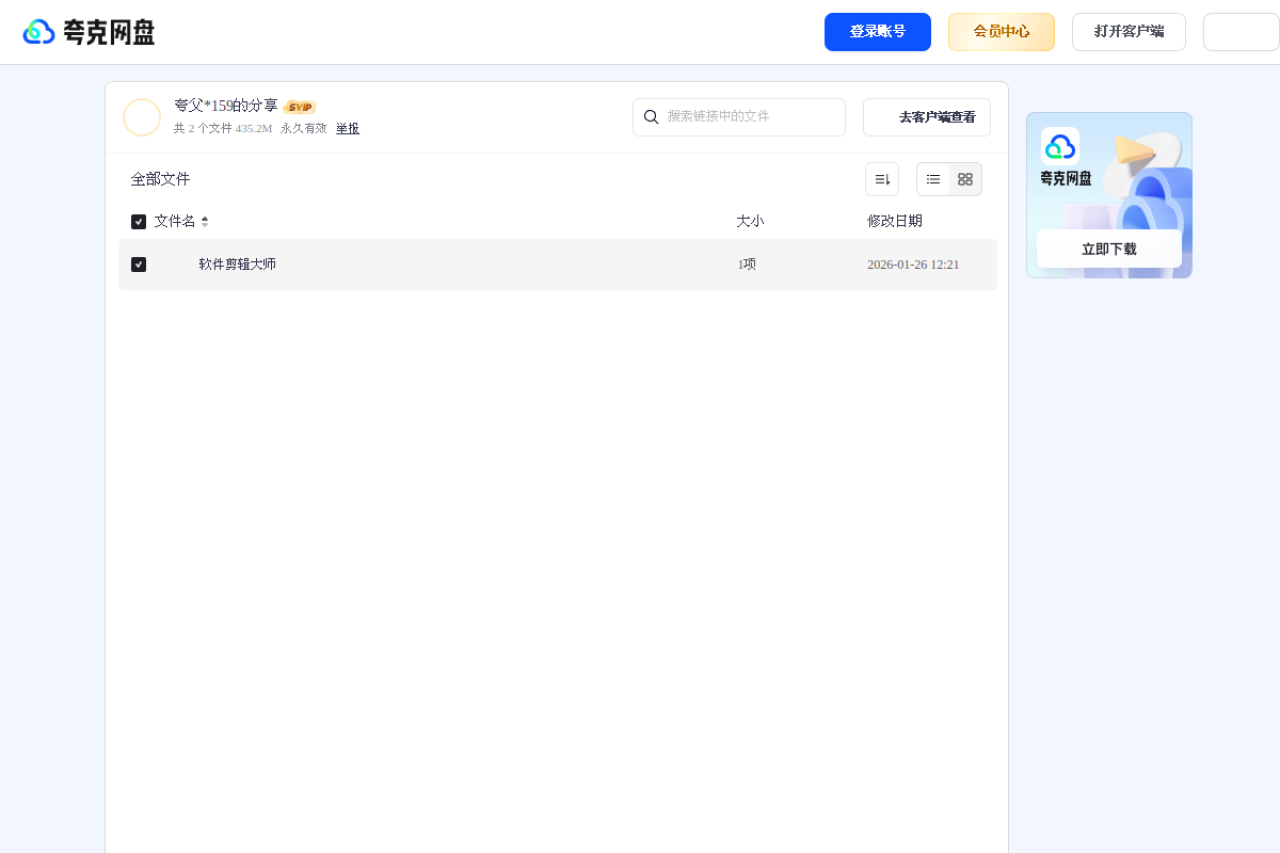Click the 夸克网盘 logo icon
The image size is (1280, 853).
(38, 31)
